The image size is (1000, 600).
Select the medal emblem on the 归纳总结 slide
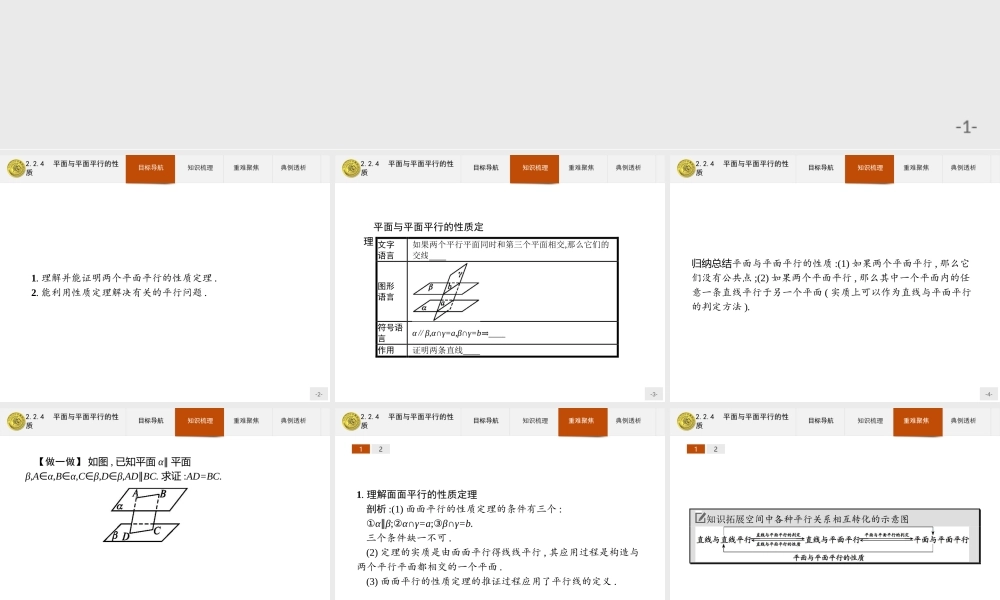685,168
